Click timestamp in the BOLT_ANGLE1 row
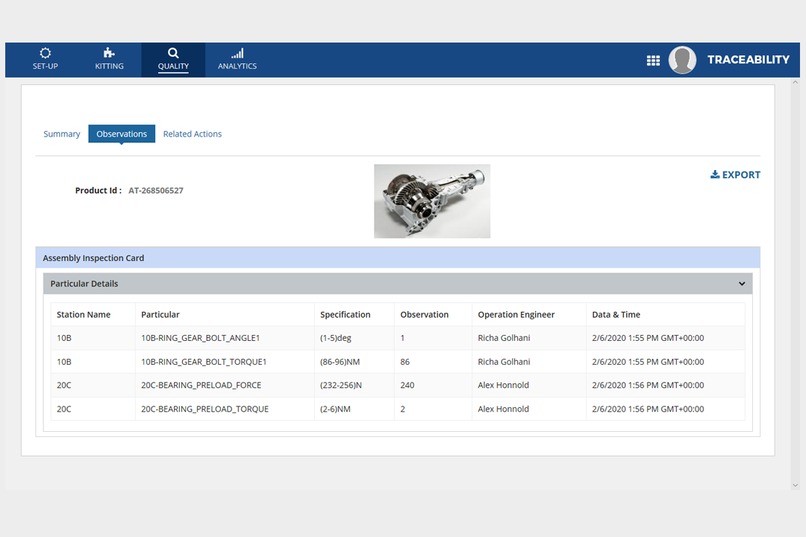The image size is (806, 537). [648, 338]
